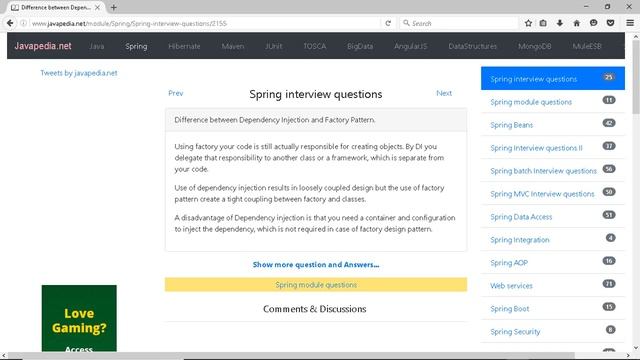This screenshot has width=640, height=360.
Task: Open Tweets by javapedia.net link
Action: (79, 73)
